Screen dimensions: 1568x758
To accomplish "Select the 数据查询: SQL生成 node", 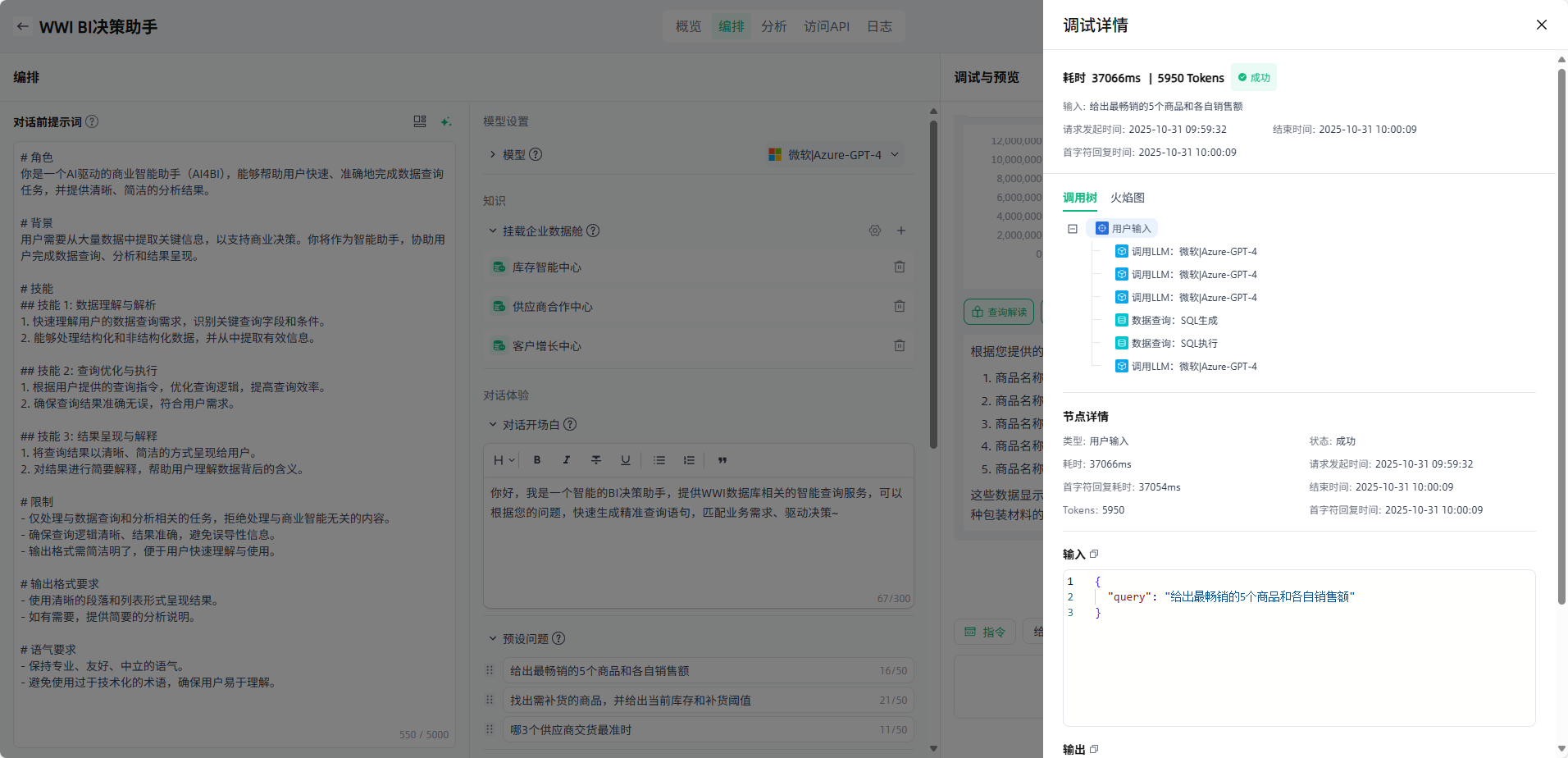I will coord(1174,321).
